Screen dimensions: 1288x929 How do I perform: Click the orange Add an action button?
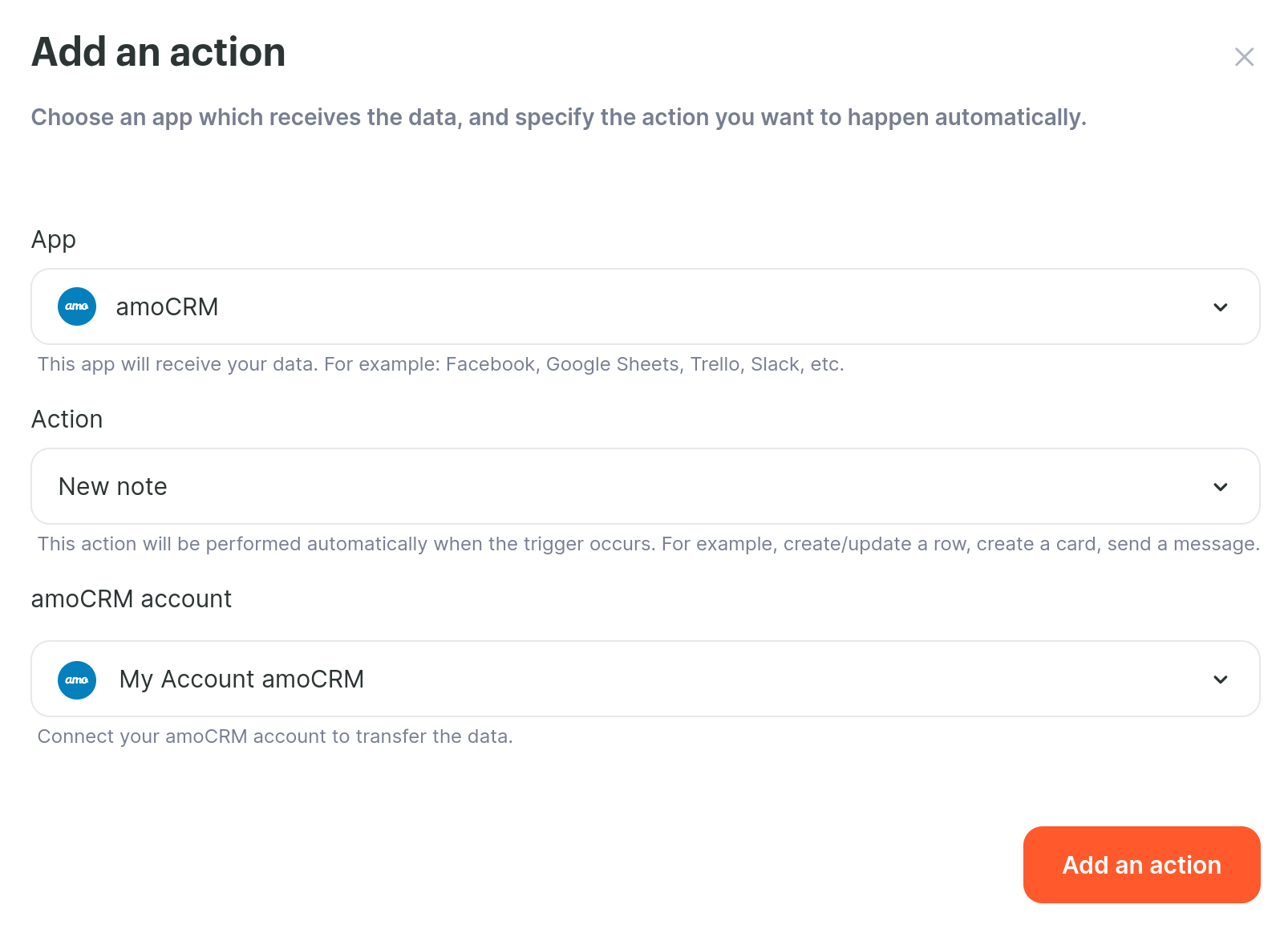[1142, 865]
